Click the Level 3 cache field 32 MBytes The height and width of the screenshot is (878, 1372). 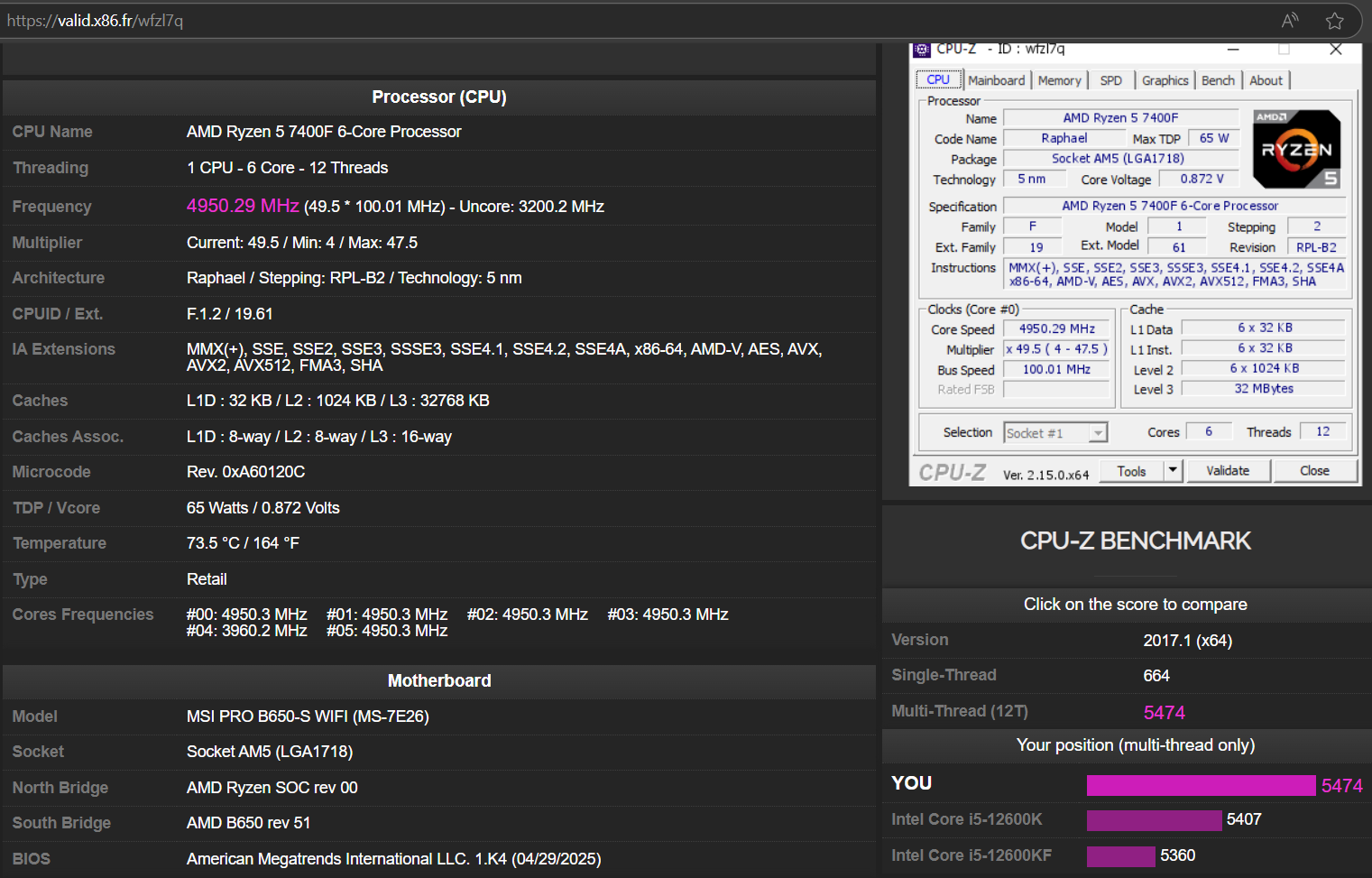[x=1264, y=389]
